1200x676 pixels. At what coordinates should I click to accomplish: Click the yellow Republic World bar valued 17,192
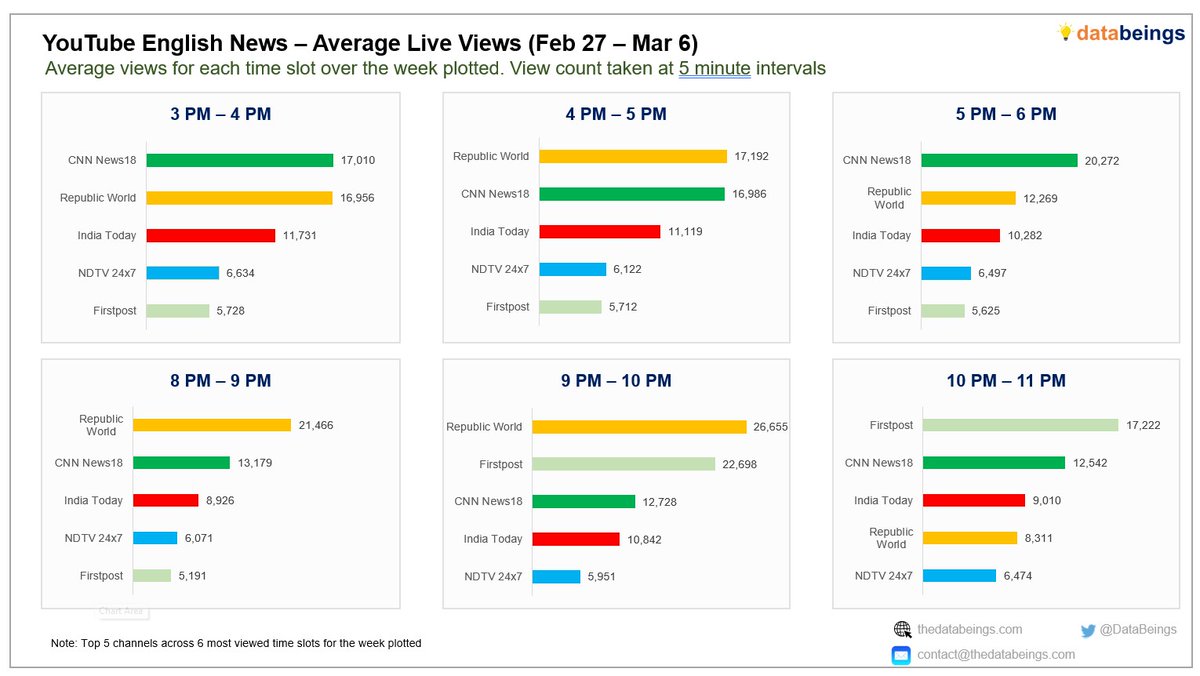(x=633, y=156)
